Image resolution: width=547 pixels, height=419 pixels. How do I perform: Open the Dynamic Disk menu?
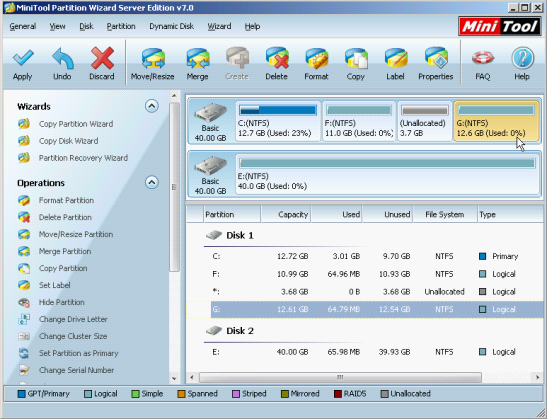coord(171,27)
